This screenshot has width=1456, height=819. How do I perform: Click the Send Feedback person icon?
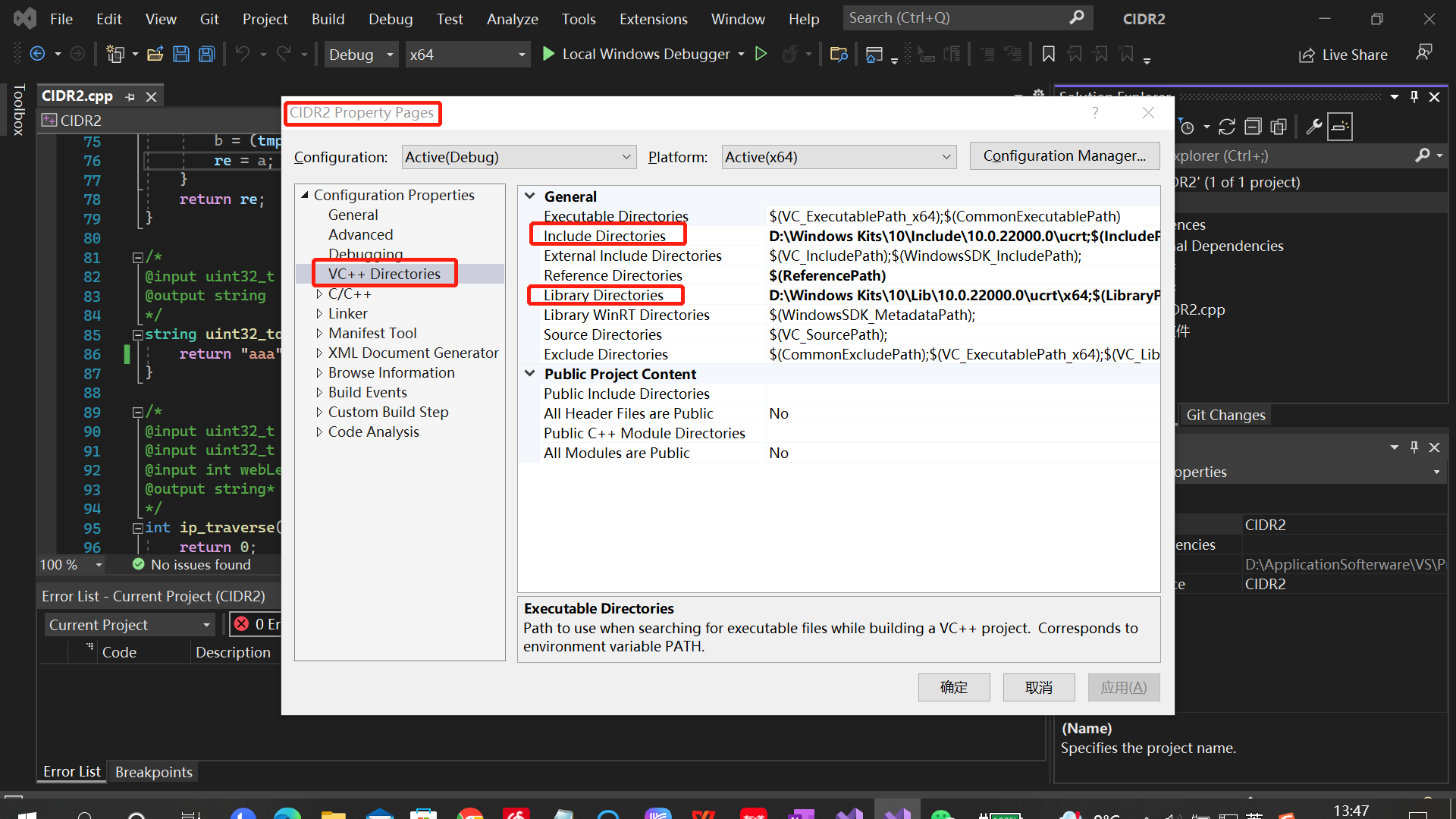click(1424, 52)
